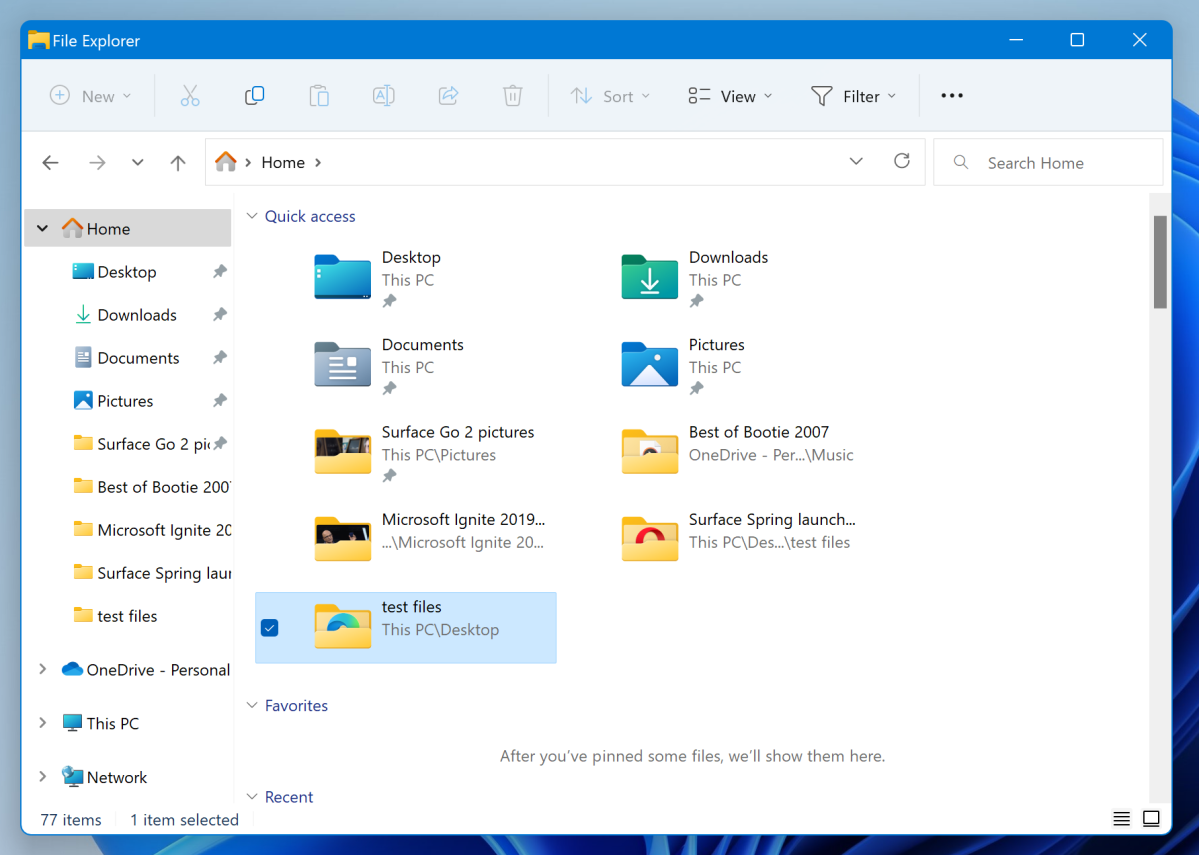1199x855 pixels.
Task: Open the New dropdown button
Action: pos(91,96)
